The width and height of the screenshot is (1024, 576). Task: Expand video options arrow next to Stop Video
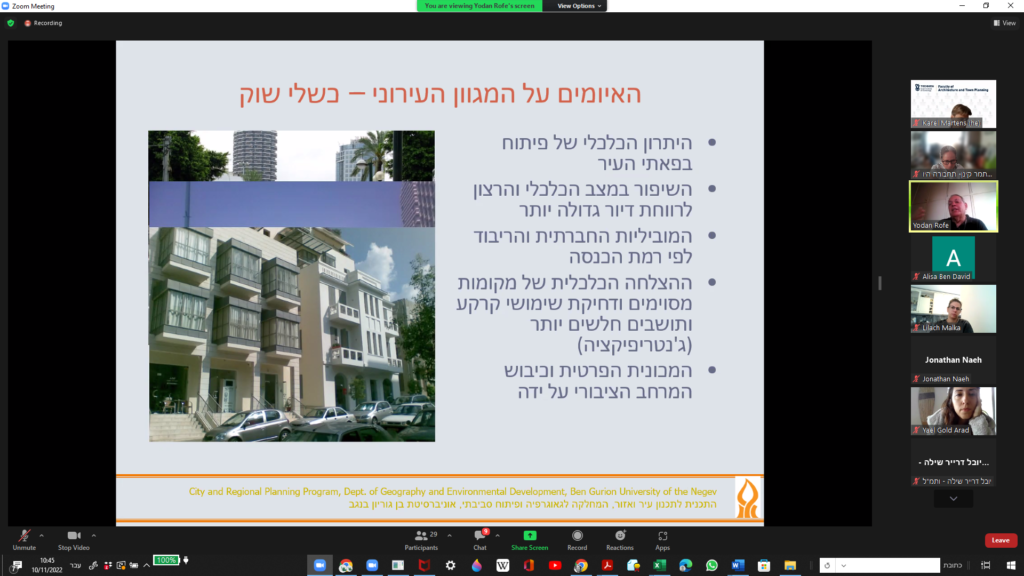pyautogui.click(x=95, y=534)
